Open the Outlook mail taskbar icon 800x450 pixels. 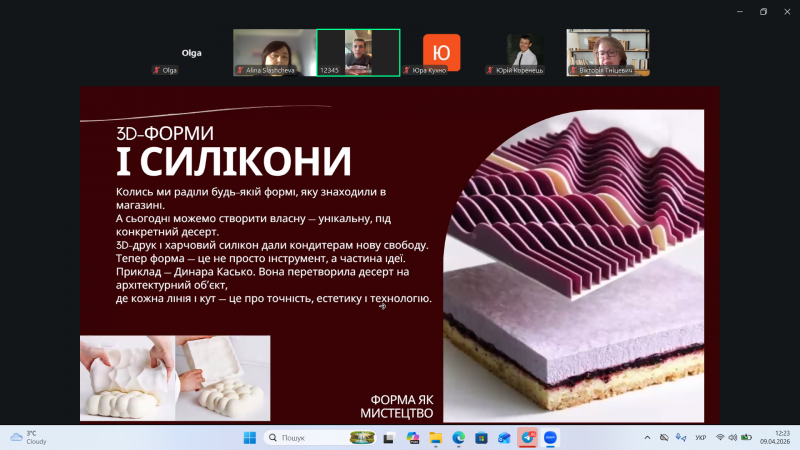click(505, 438)
